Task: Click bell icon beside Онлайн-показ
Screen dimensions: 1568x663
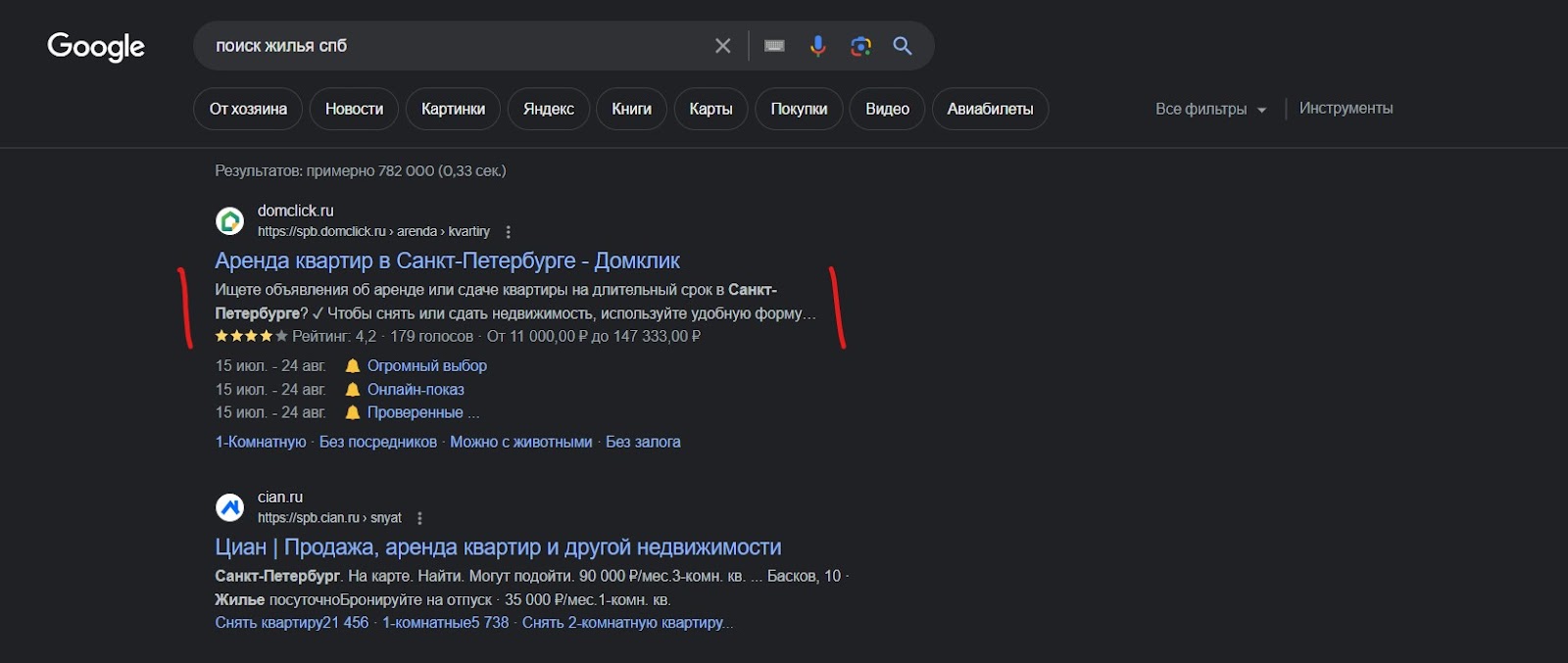Action: [x=353, y=389]
